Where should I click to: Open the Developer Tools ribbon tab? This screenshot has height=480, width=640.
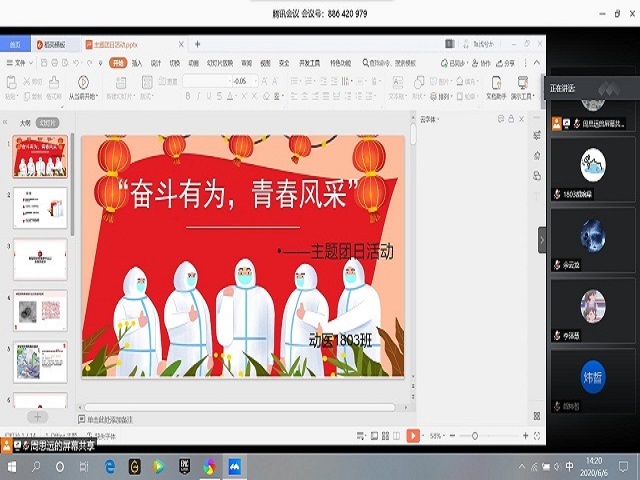coord(309,63)
